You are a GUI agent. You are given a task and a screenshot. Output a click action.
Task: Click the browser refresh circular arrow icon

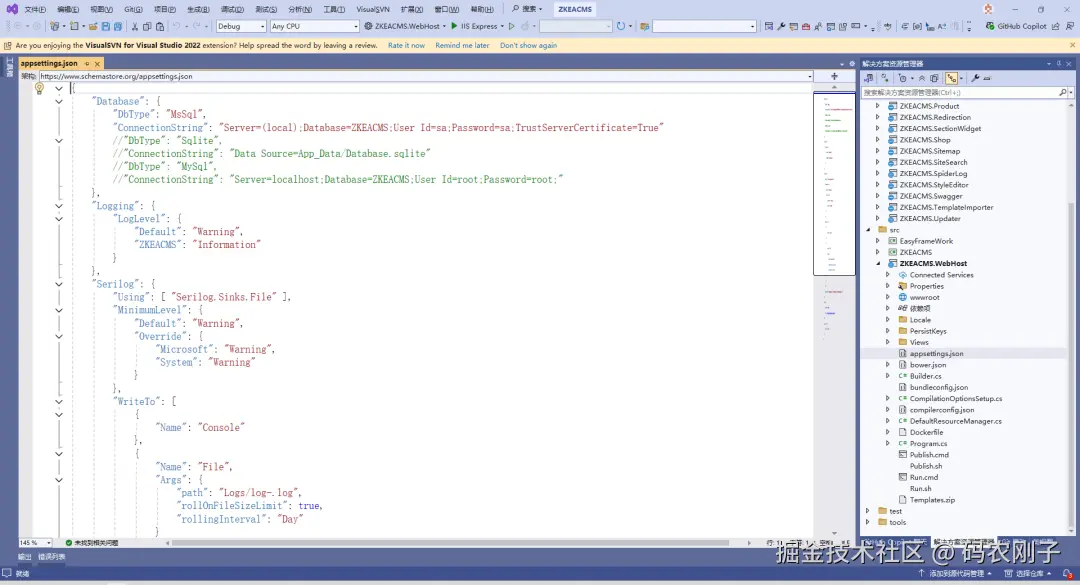point(621,26)
